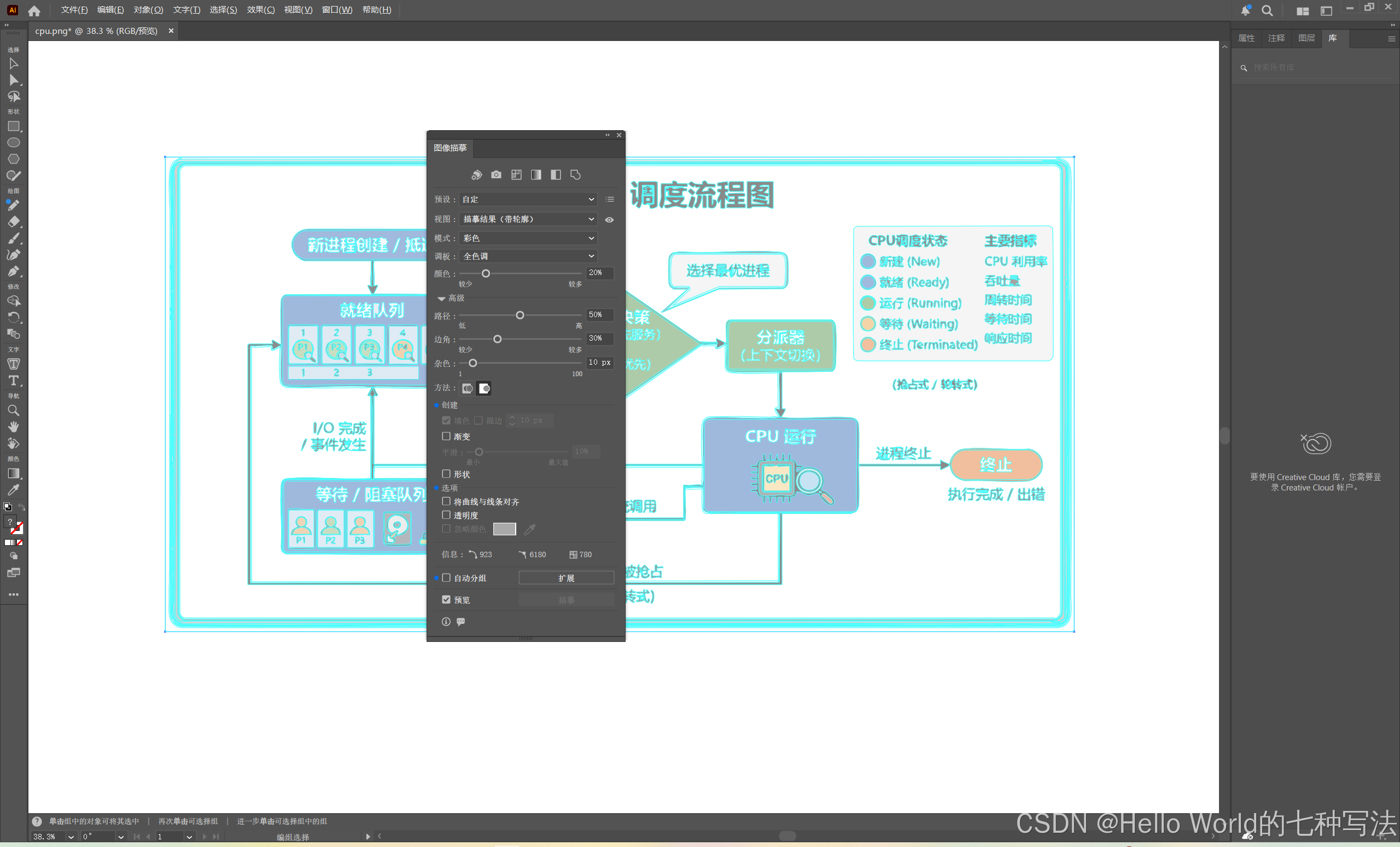Select the Zoom tool
The height and width of the screenshot is (847, 1400).
[x=14, y=410]
